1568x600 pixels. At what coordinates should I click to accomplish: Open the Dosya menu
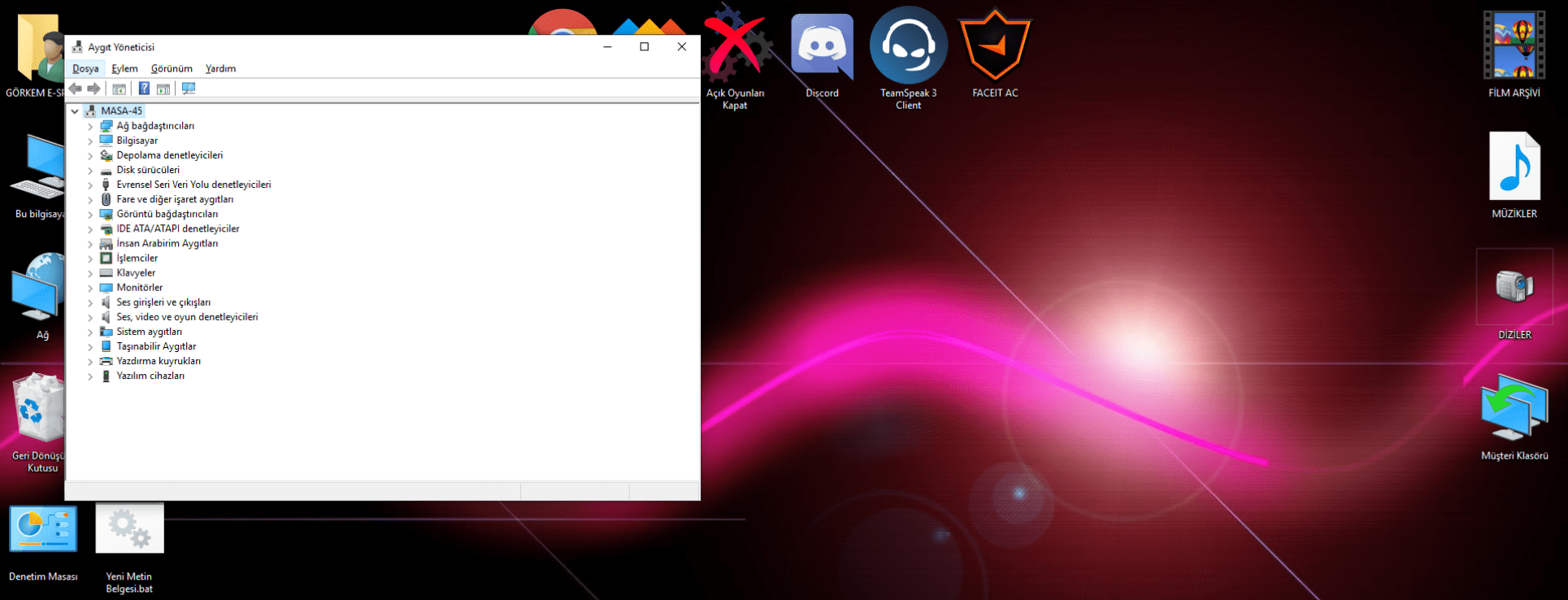click(x=85, y=68)
